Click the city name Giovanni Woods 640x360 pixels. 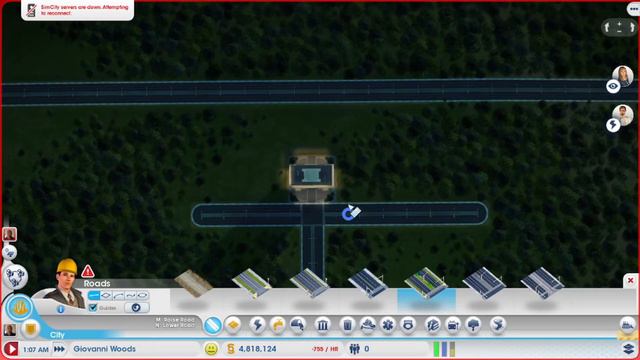coord(104,349)
